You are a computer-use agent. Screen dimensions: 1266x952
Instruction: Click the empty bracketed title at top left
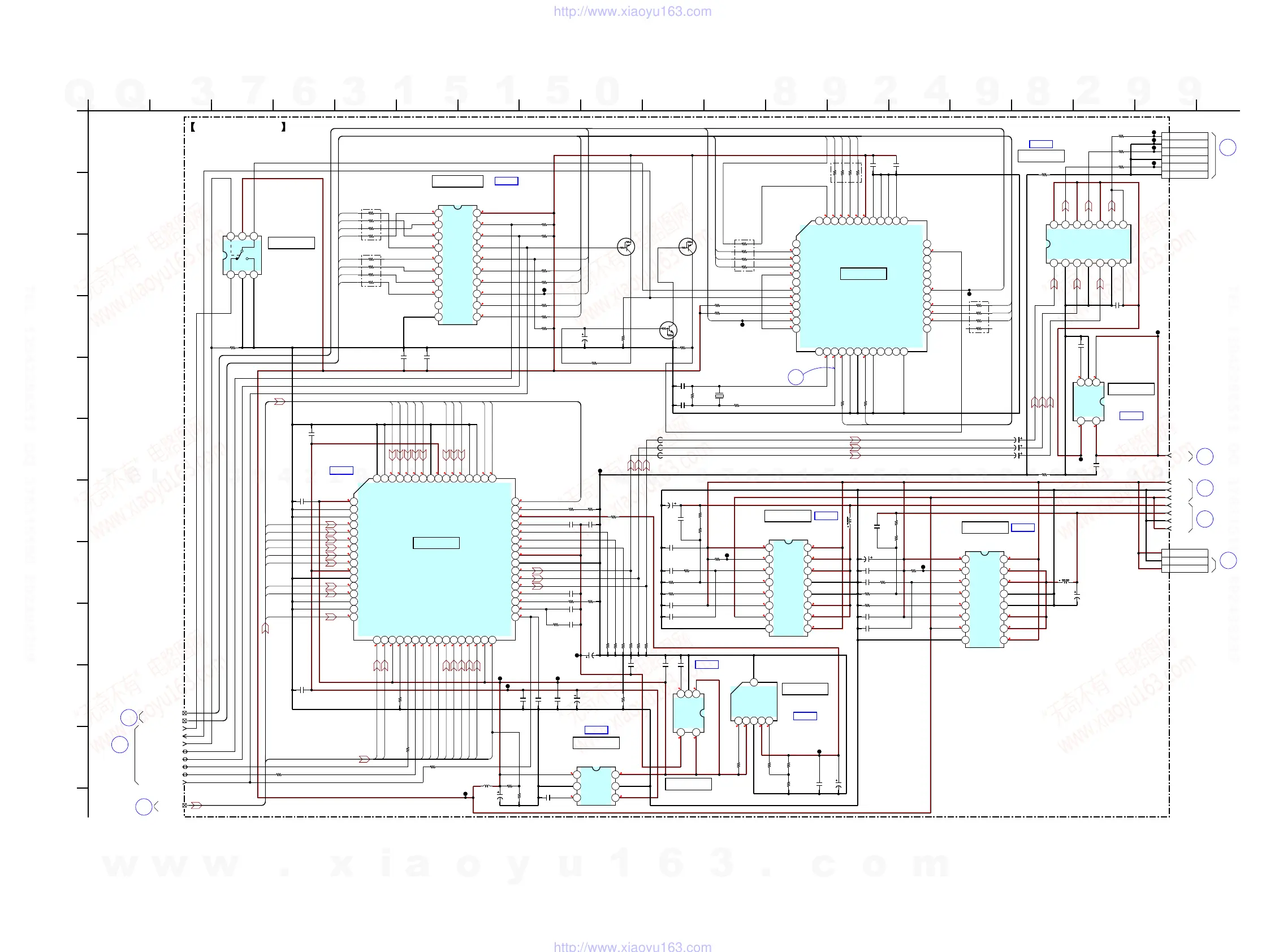click(237, 127)
